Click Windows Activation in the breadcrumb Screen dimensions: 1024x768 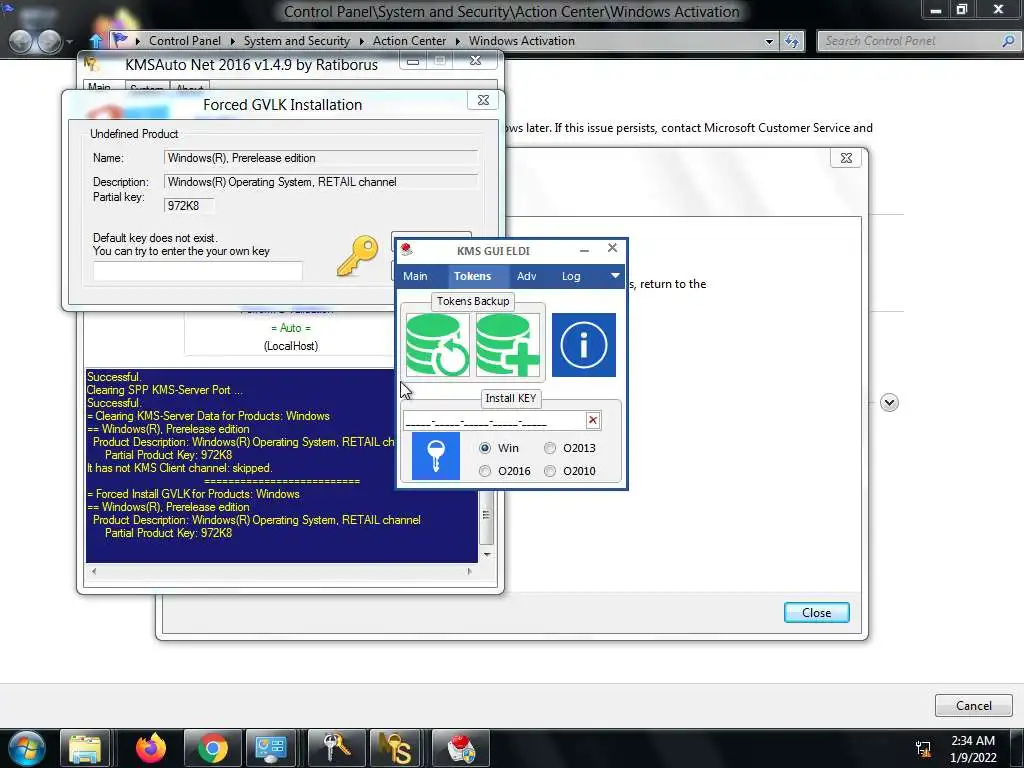coord(522,40)
